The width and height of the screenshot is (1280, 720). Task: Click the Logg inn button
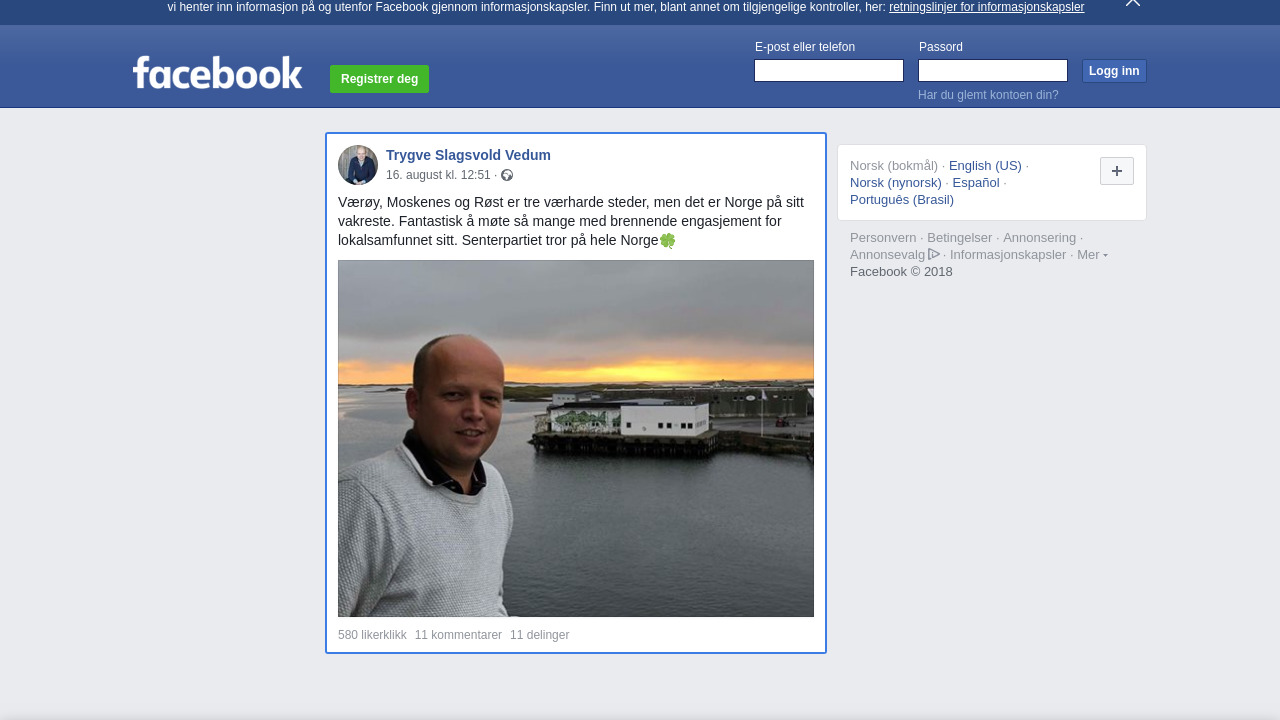1114,71
